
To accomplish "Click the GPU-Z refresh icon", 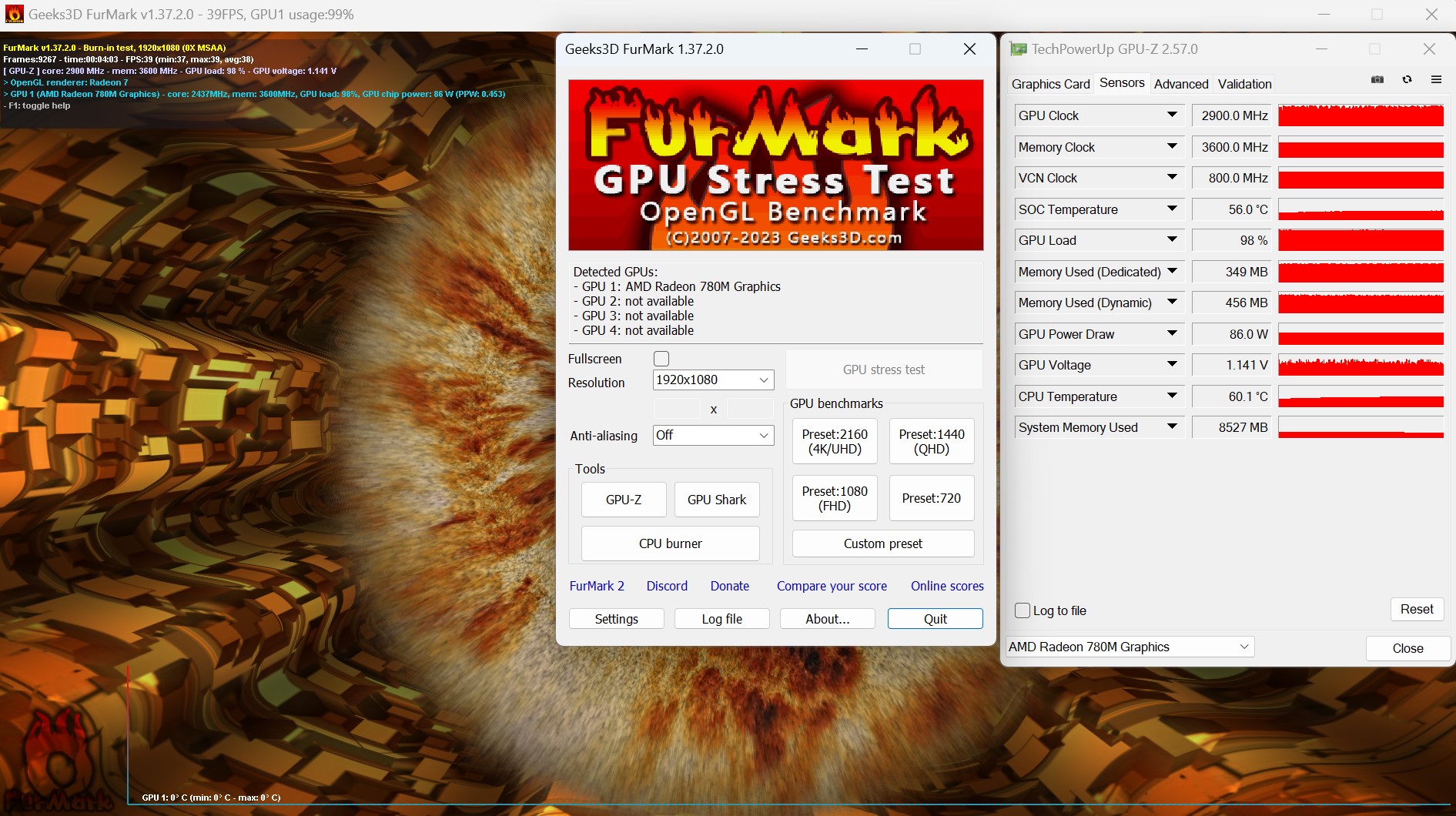I will [1407, 79].
